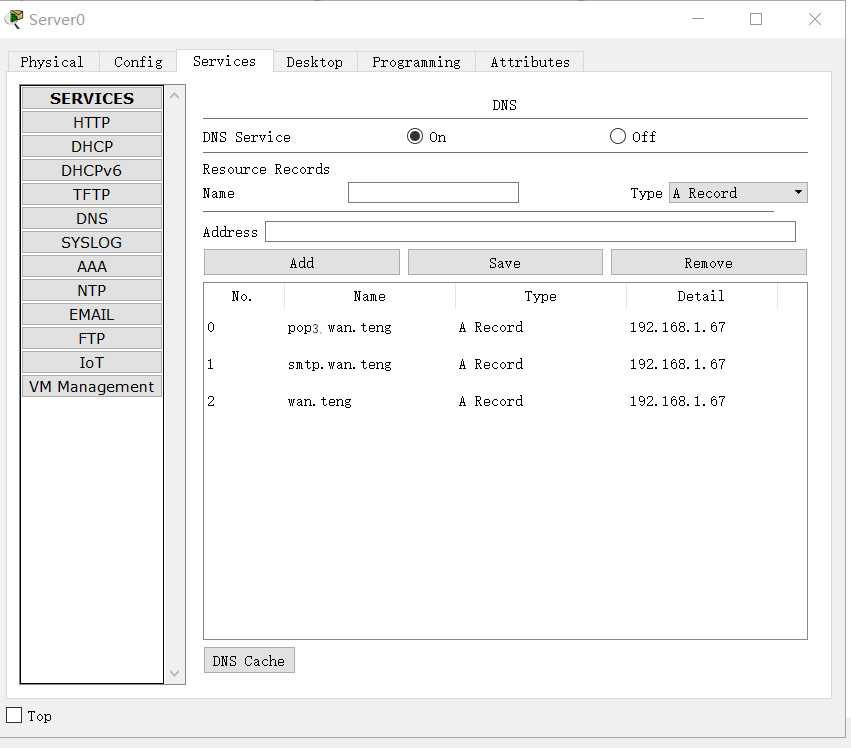Click A Record type of row 2
The image size is (851, 748).
click(x=491, y=401)
